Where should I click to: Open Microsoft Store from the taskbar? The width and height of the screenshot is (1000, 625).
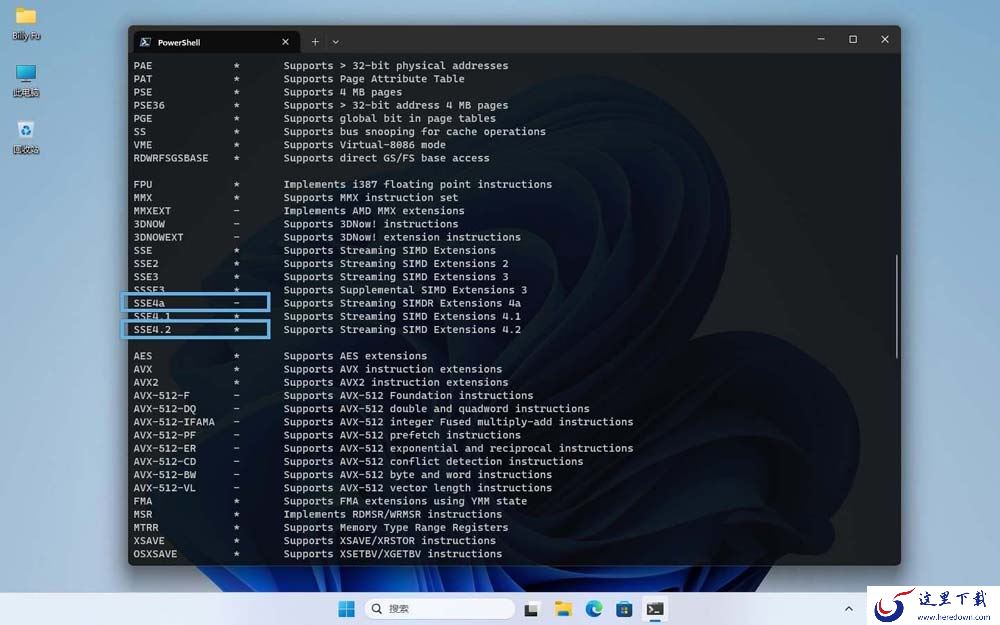[x=624, y=609]
